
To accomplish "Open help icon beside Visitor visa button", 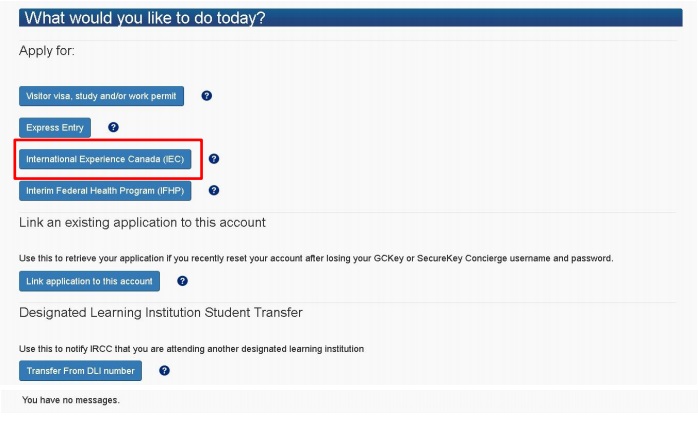I will [207, 96].
